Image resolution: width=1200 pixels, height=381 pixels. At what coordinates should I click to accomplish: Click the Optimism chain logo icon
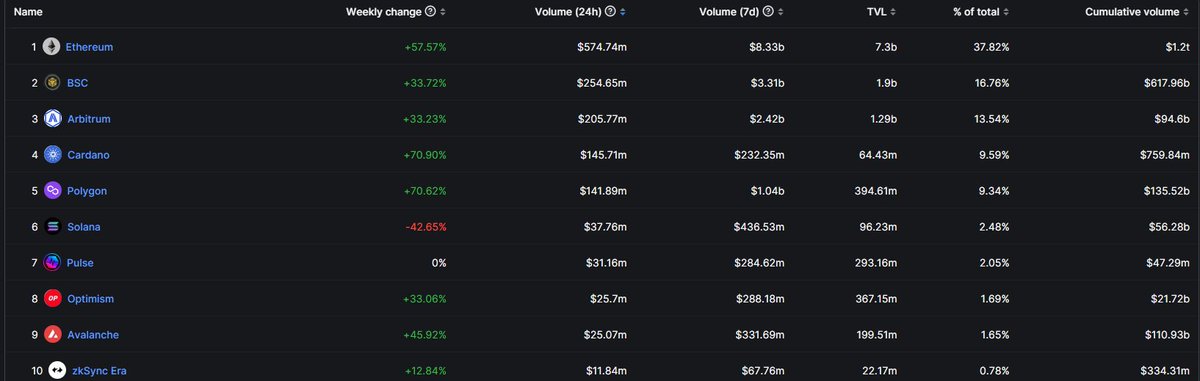coord(51,299)
